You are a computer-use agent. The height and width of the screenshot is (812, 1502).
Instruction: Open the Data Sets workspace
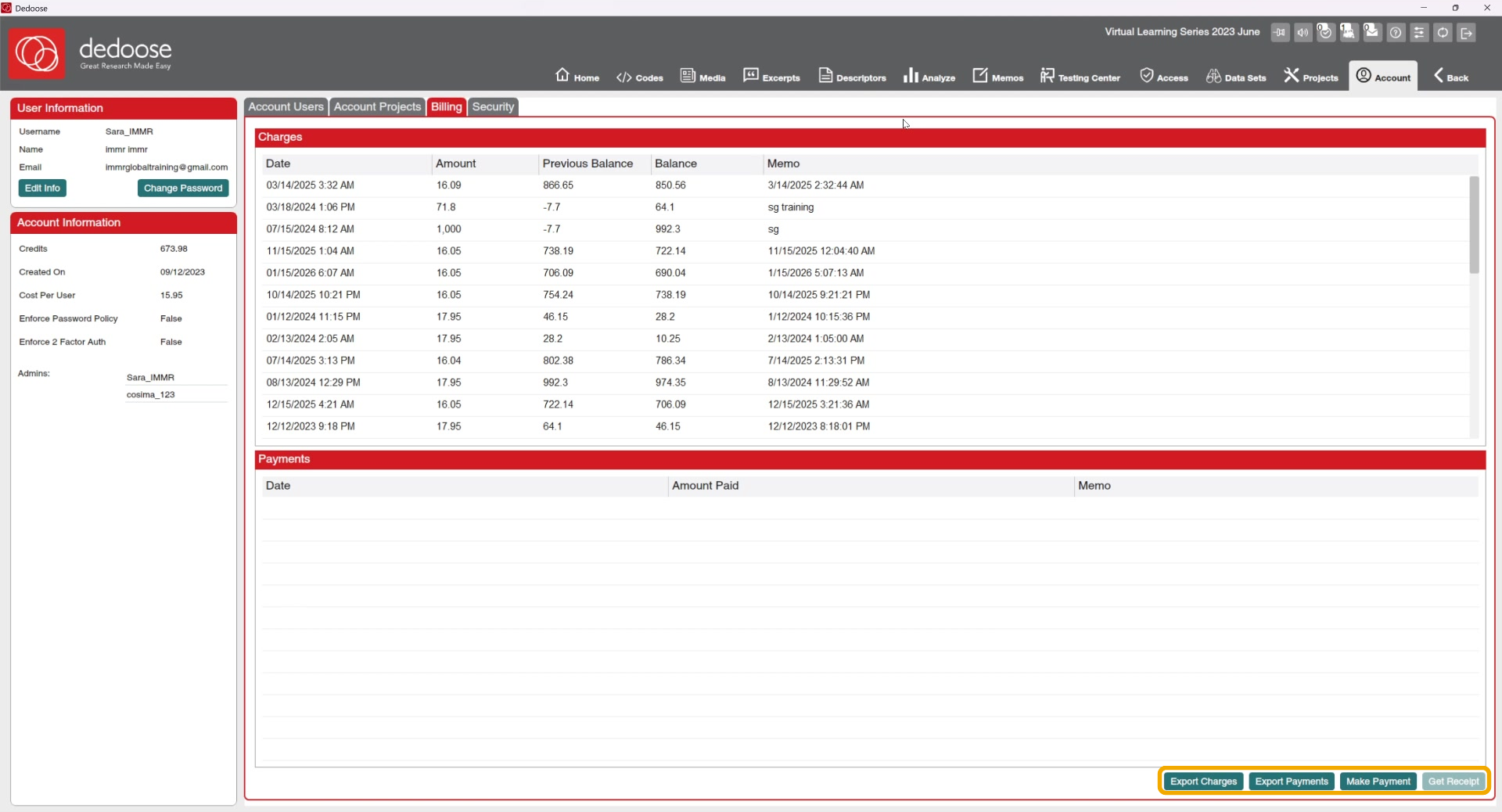(1236, 76)
